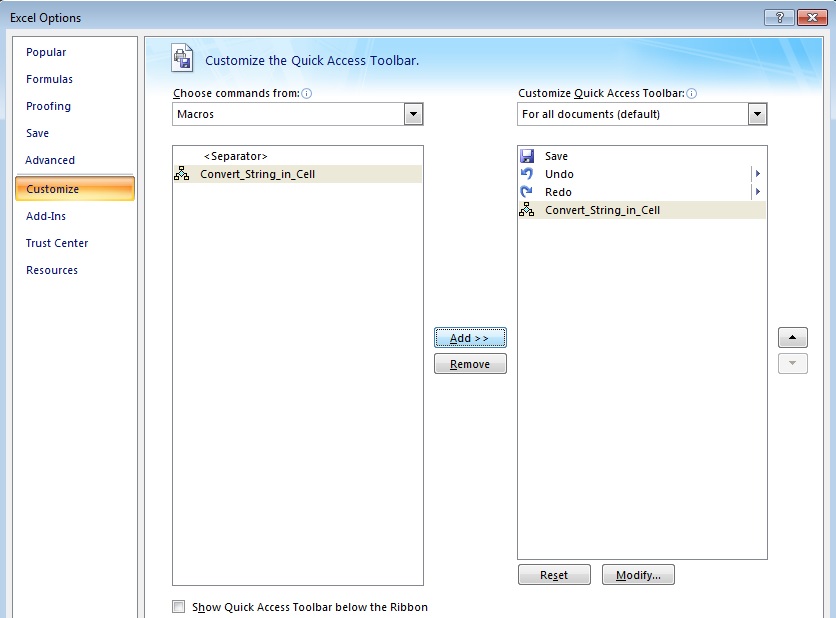Open the Trust Center category
The width and height of the screenshot is (836, 618).
(x=57, y=243)
